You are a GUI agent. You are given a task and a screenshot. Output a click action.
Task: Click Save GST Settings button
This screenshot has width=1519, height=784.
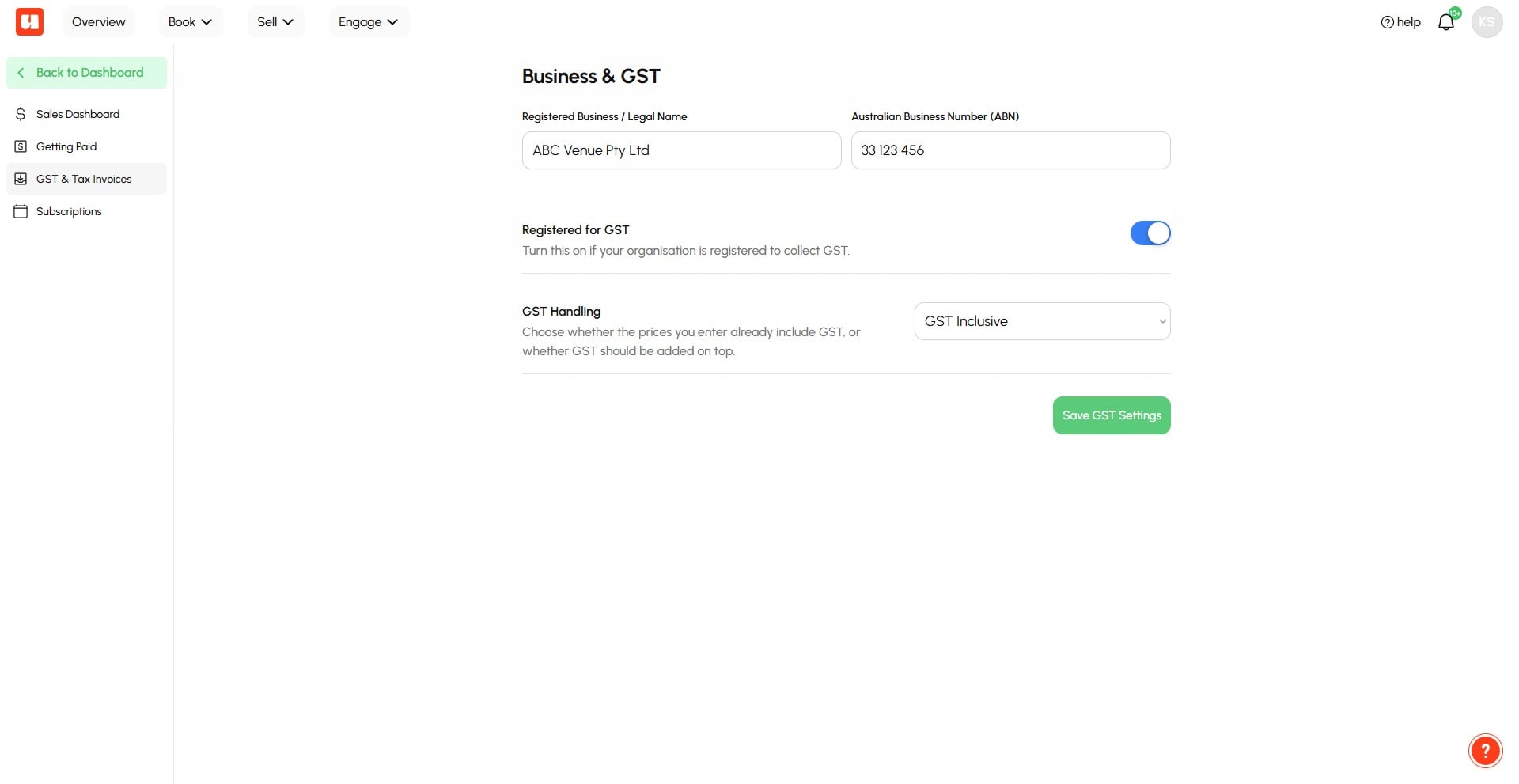[1112, 415]
